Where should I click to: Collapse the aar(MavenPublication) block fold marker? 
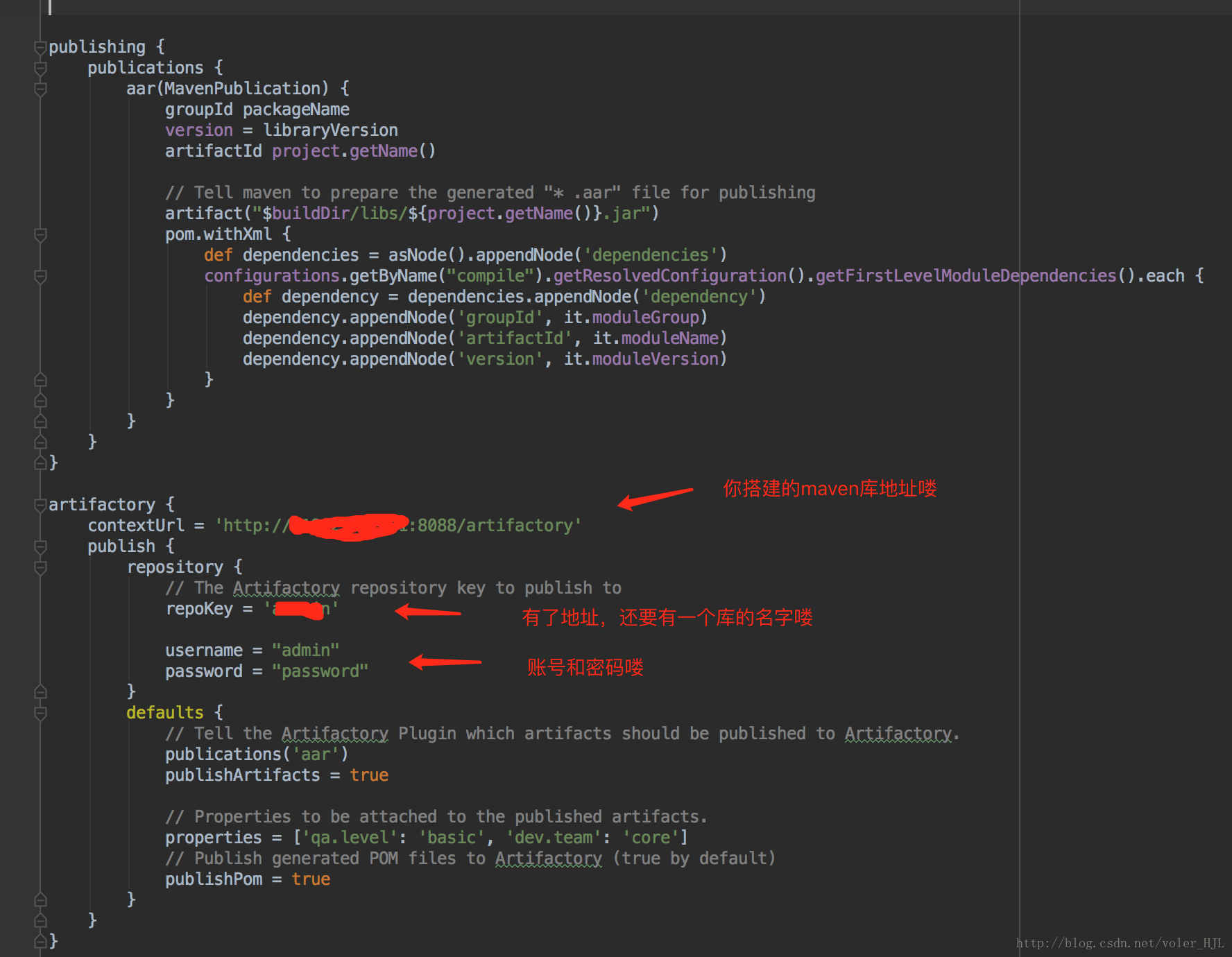coord(40,89)
